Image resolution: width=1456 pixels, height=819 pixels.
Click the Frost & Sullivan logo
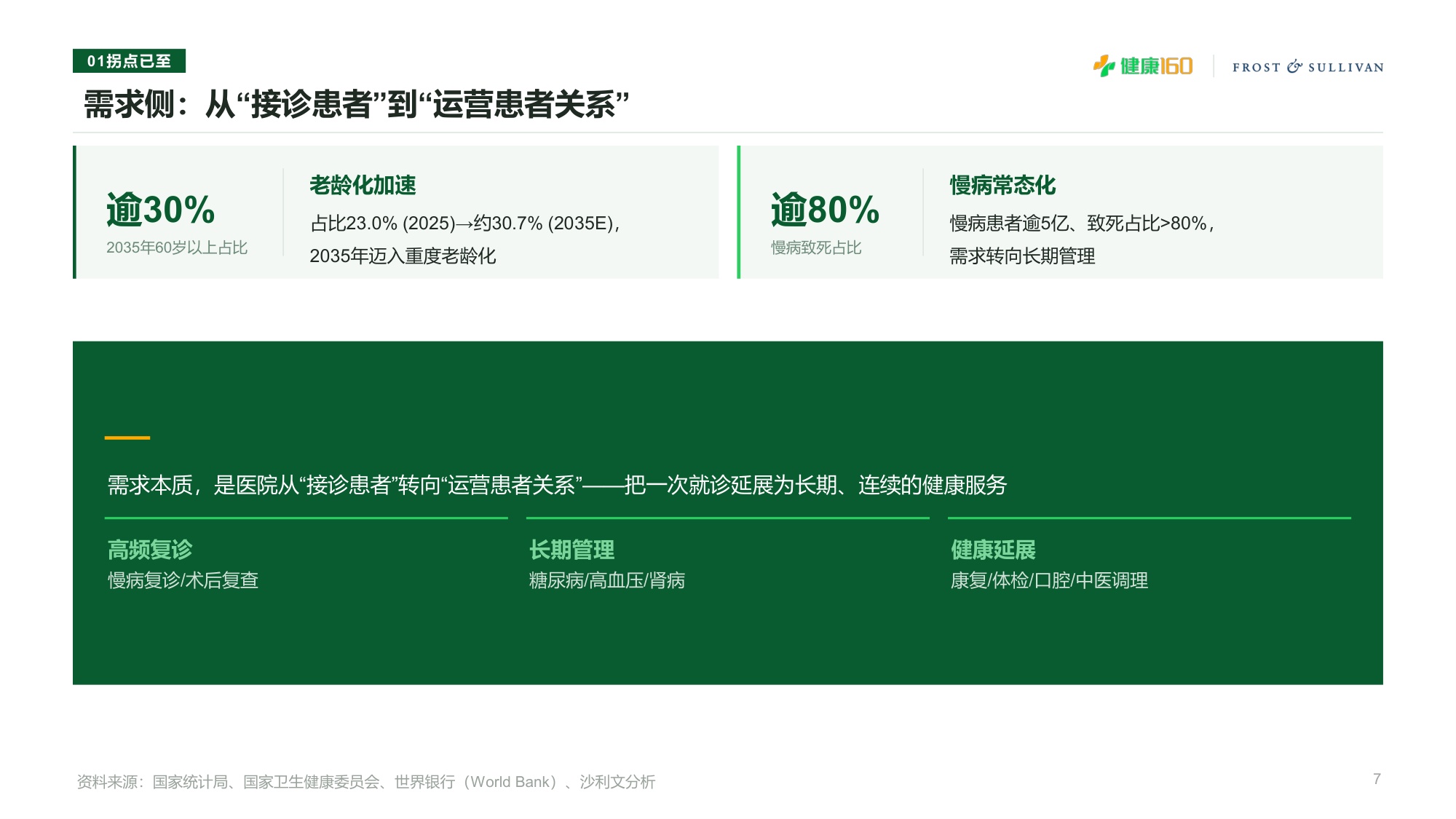click(1307, 67)
